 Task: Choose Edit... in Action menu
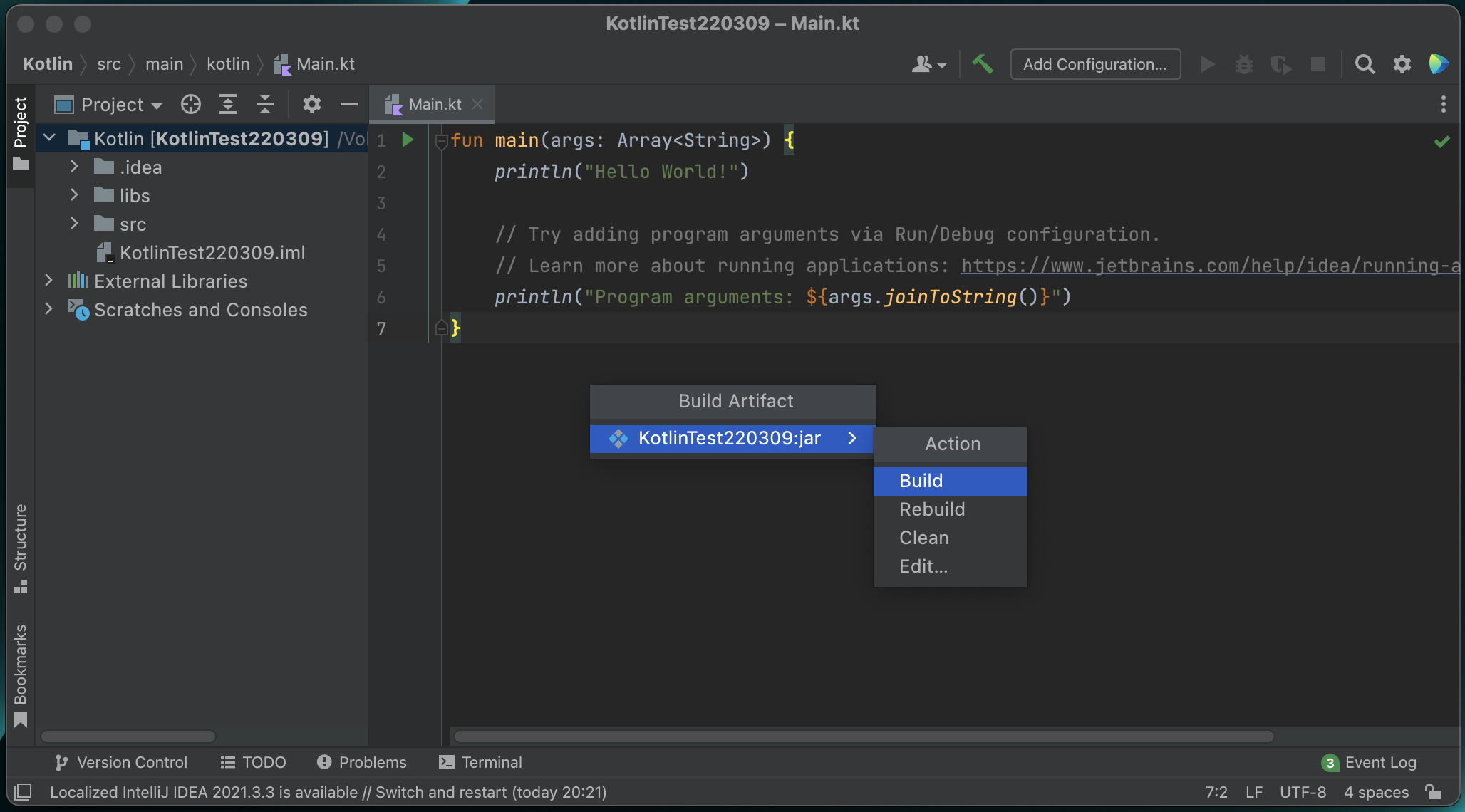(950, 566)
